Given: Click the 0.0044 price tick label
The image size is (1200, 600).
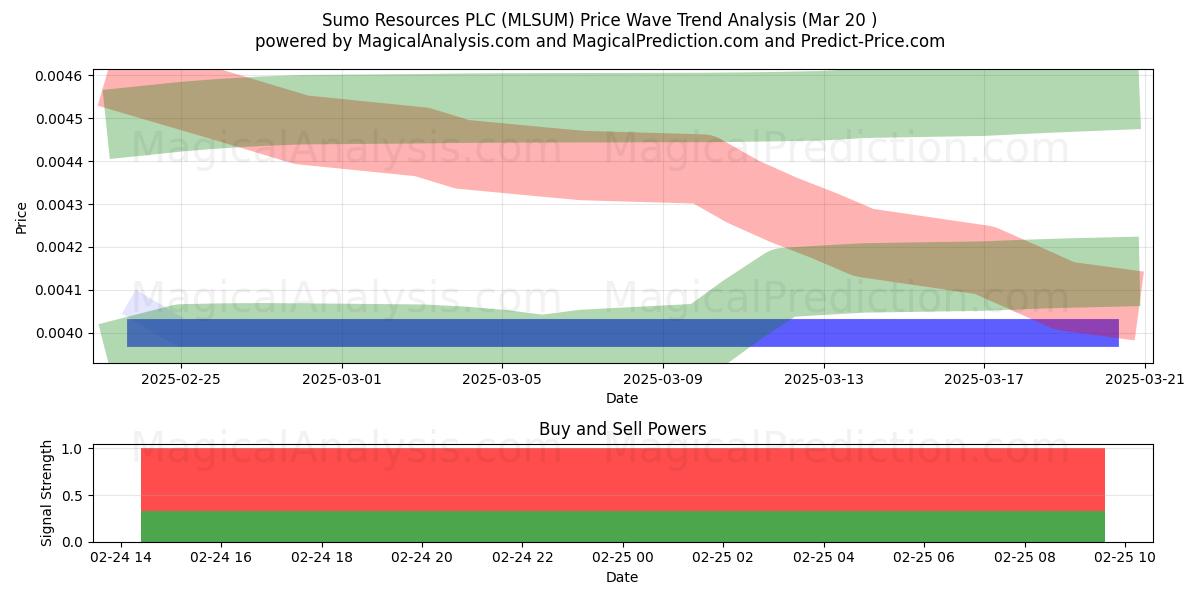Looking at the screenshot, I should [60, 162].
